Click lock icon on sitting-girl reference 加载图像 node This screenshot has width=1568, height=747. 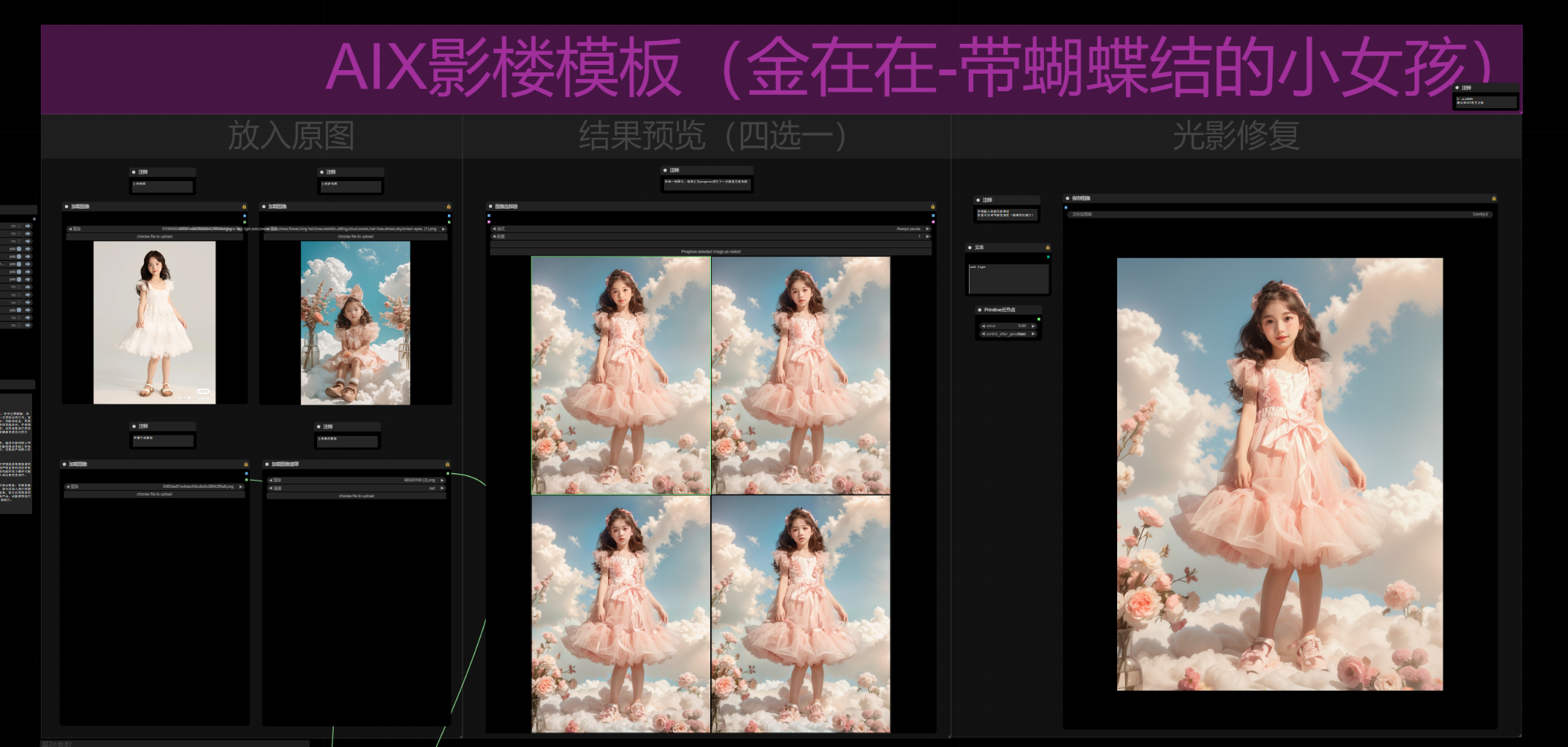click(448, 207)
